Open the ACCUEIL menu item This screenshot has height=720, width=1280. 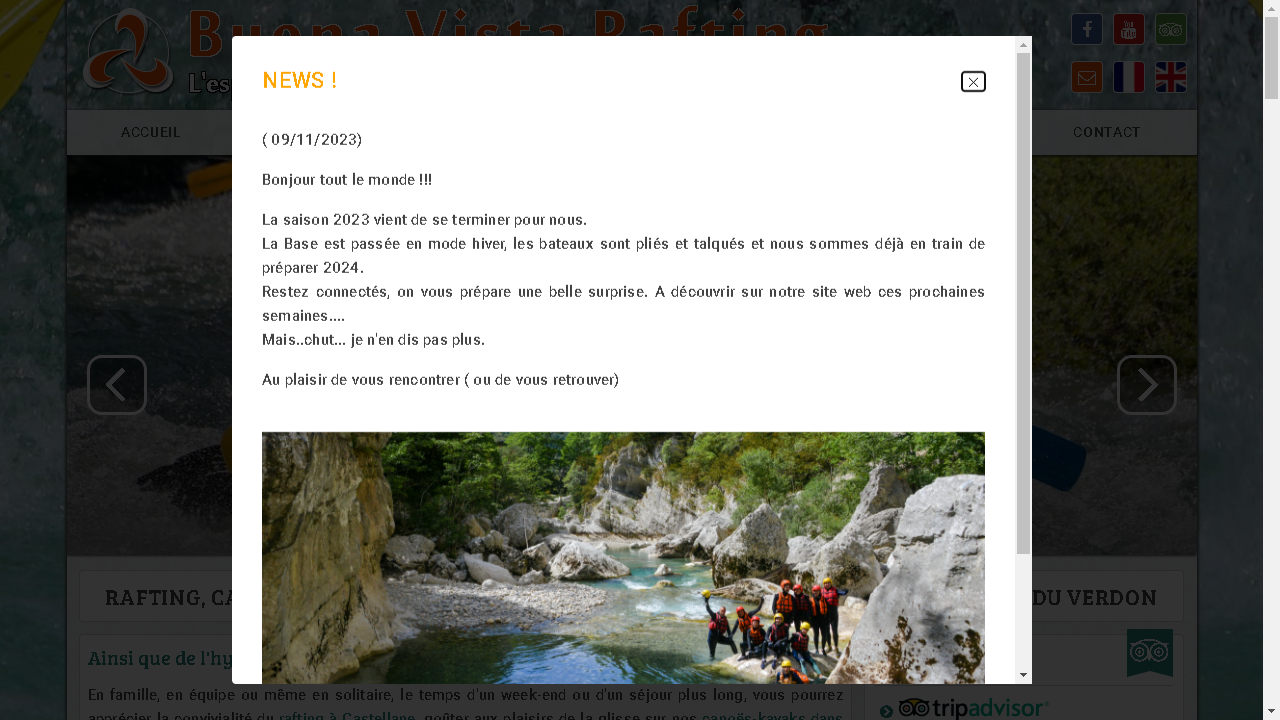(x=150, y=132)
